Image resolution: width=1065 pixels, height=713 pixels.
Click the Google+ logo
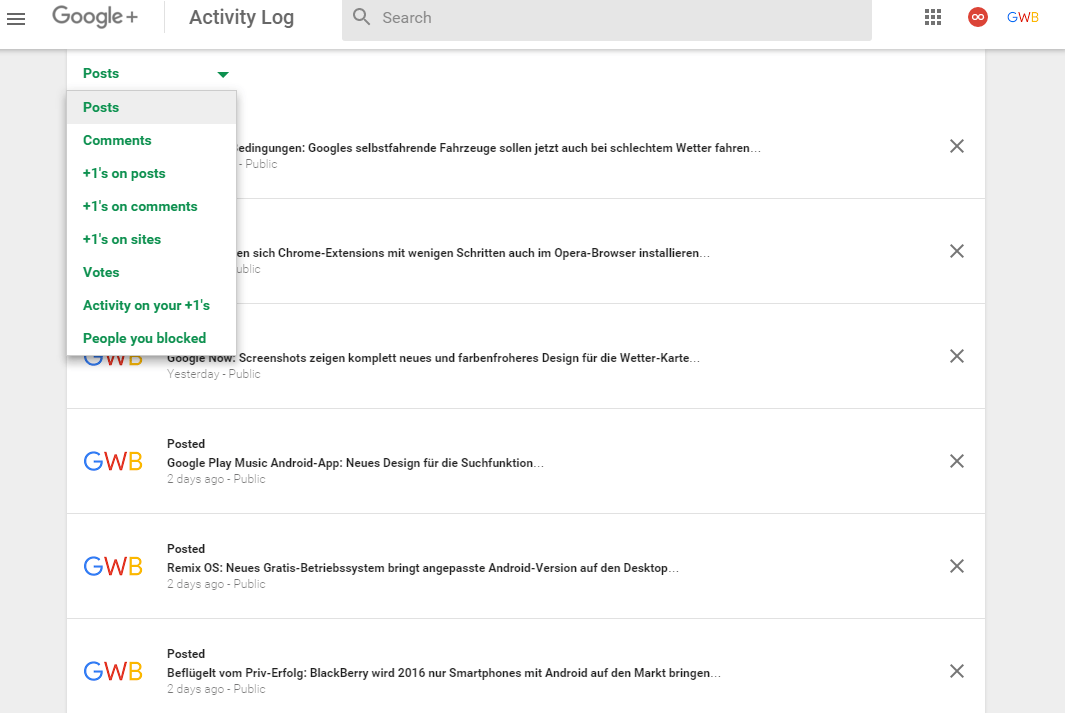coord(96,17)
